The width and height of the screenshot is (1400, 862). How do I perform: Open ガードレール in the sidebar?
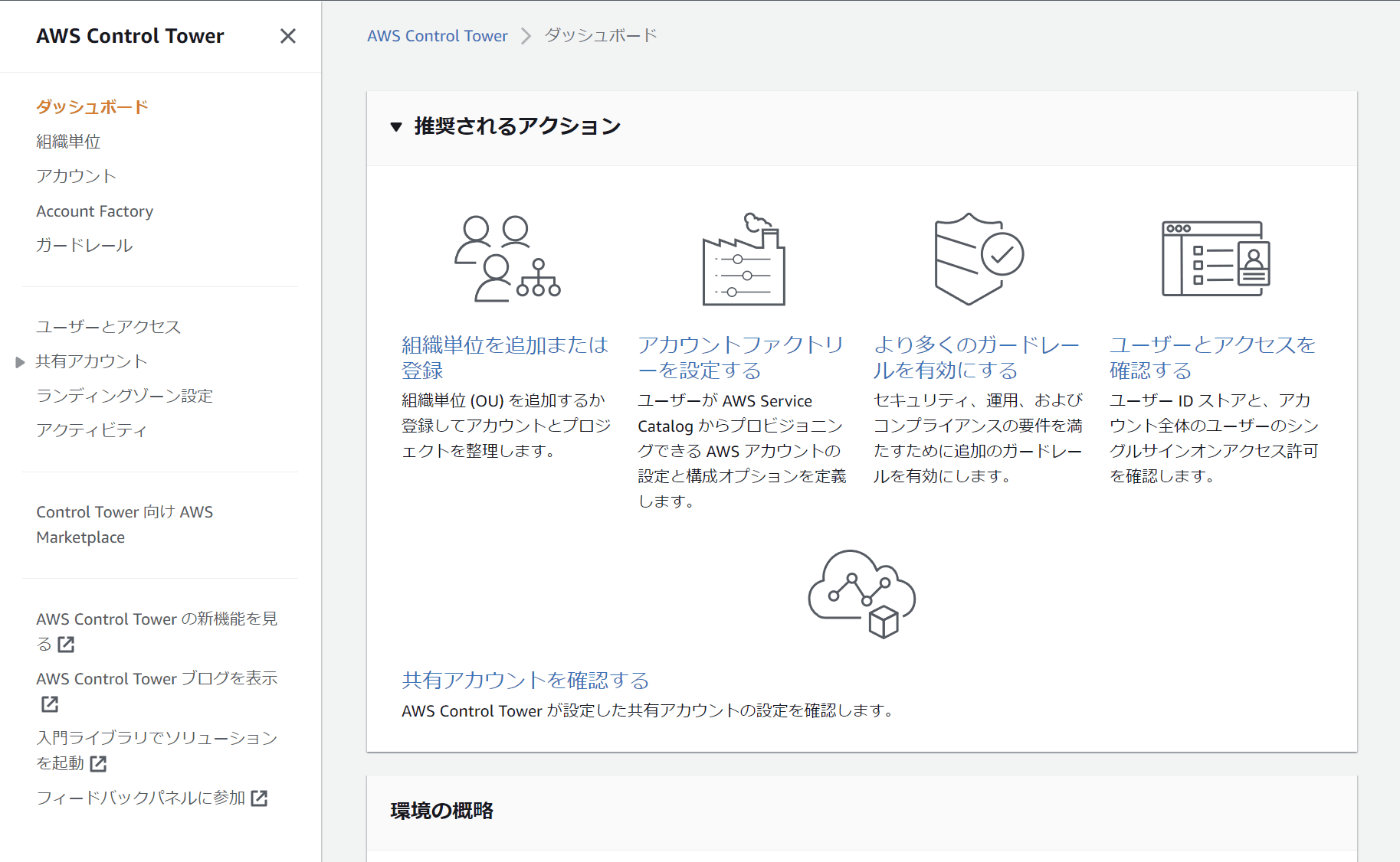coord(84,245)
